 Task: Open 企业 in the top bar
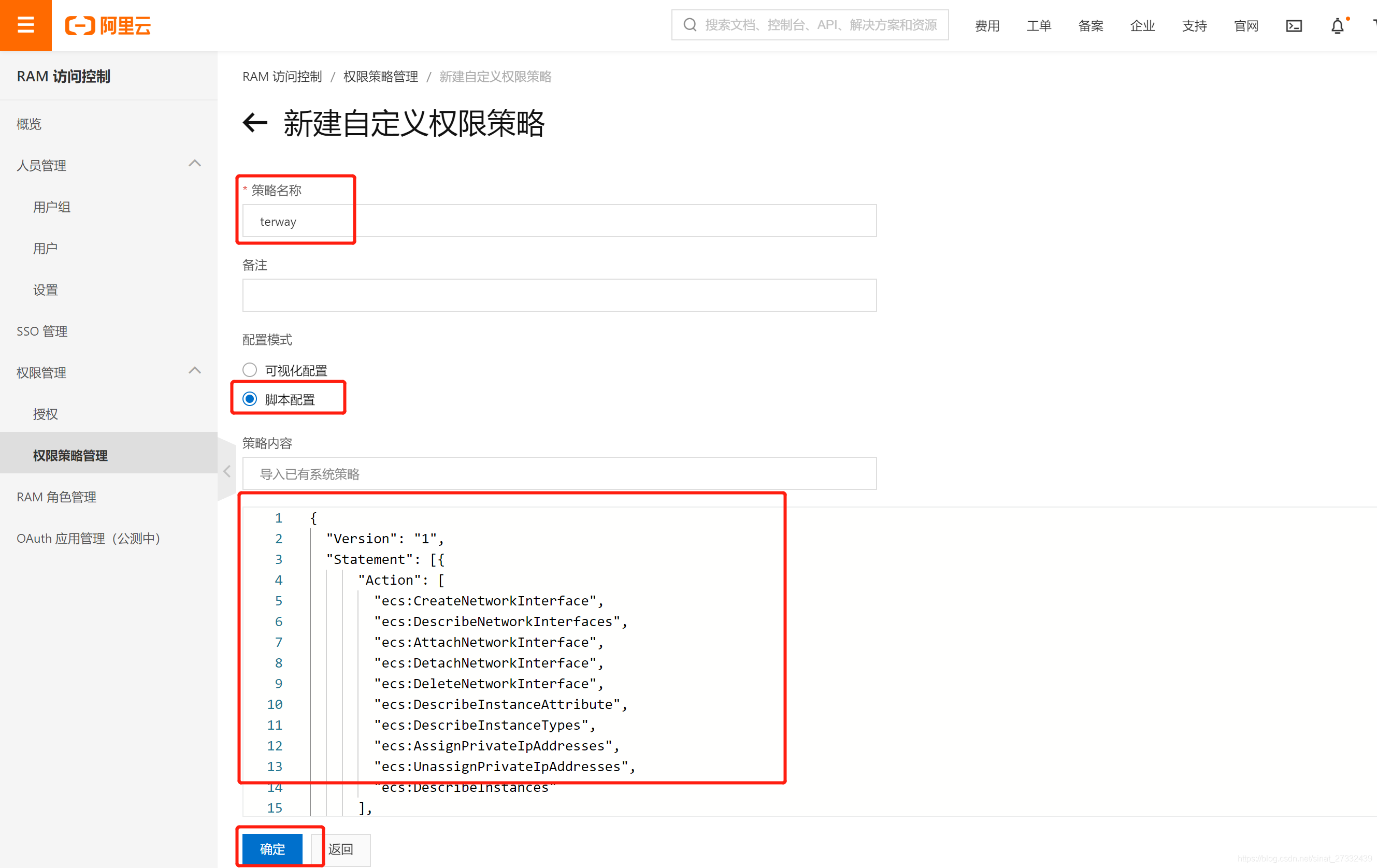1142,26
